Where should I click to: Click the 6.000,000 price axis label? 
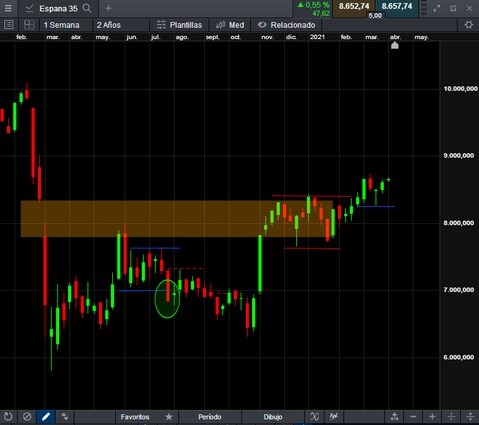(459, 357)
